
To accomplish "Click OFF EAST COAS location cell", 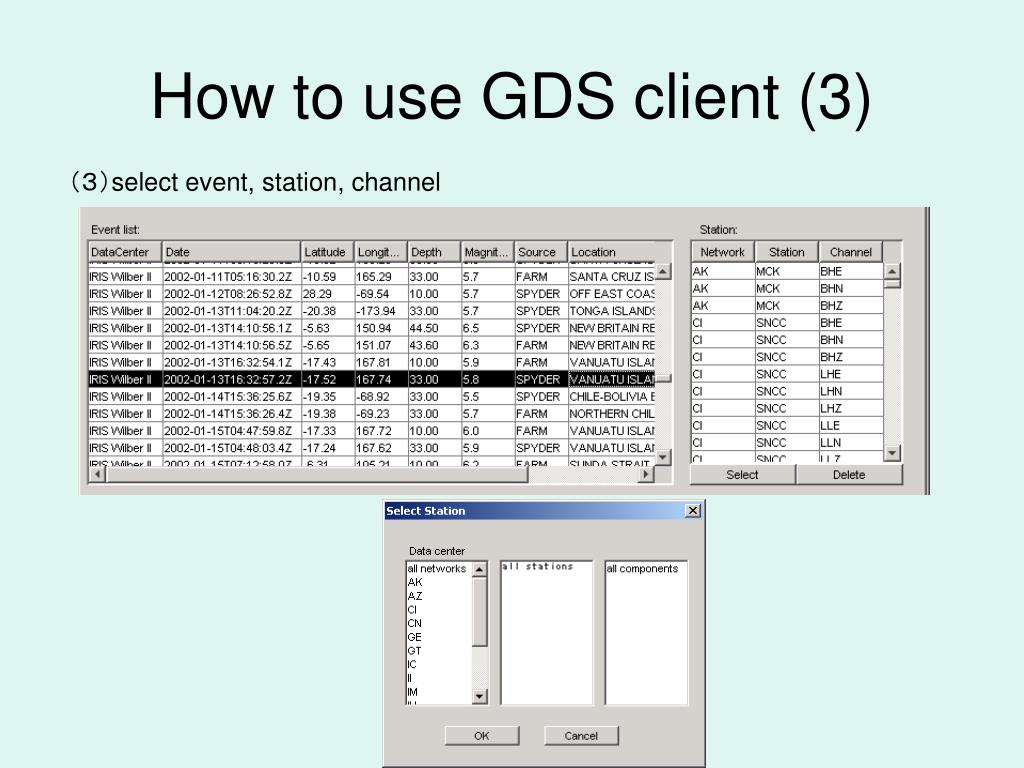I will [612, 294].
